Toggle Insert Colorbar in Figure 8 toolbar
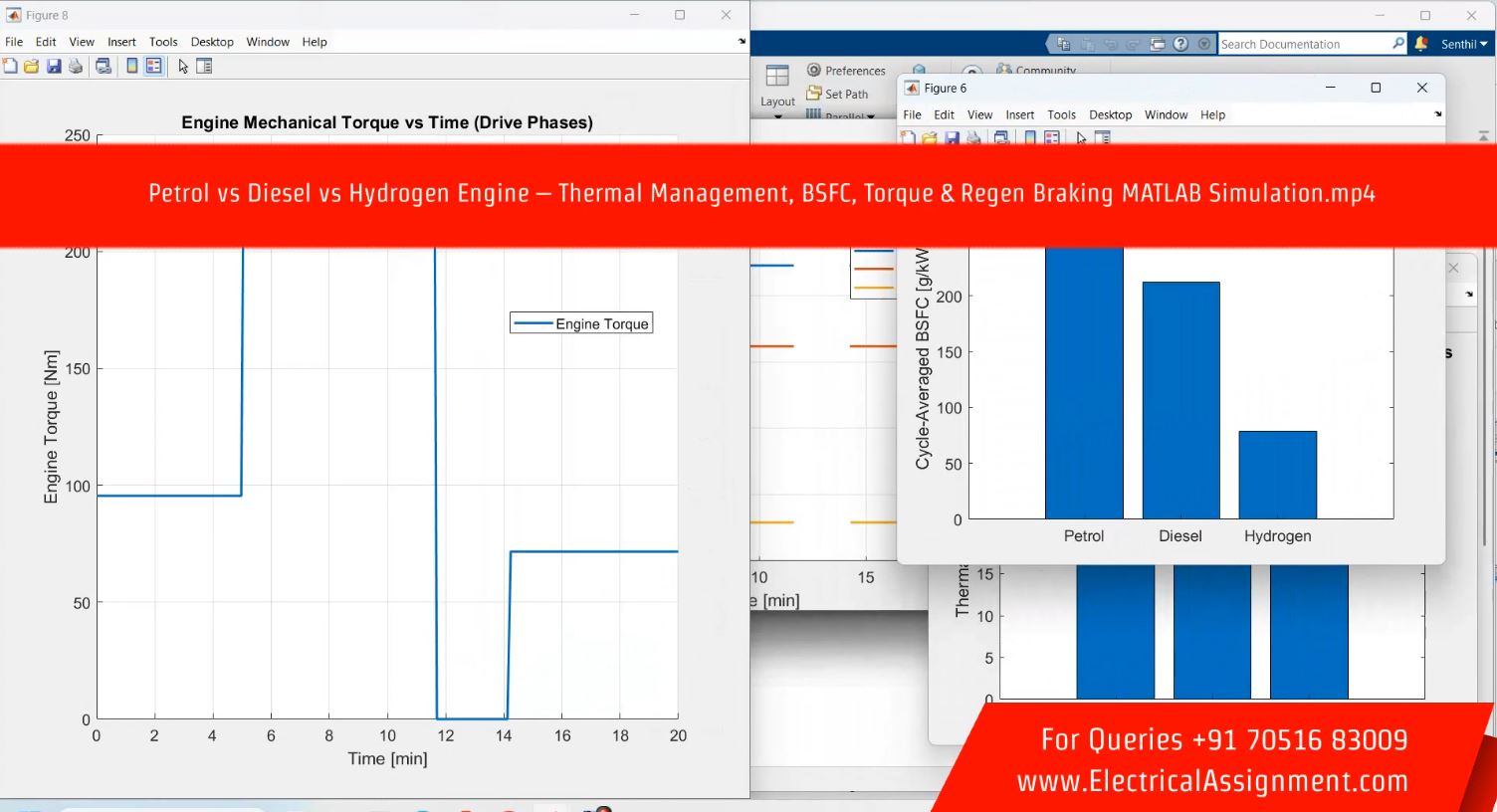 (x=131, y=67)
